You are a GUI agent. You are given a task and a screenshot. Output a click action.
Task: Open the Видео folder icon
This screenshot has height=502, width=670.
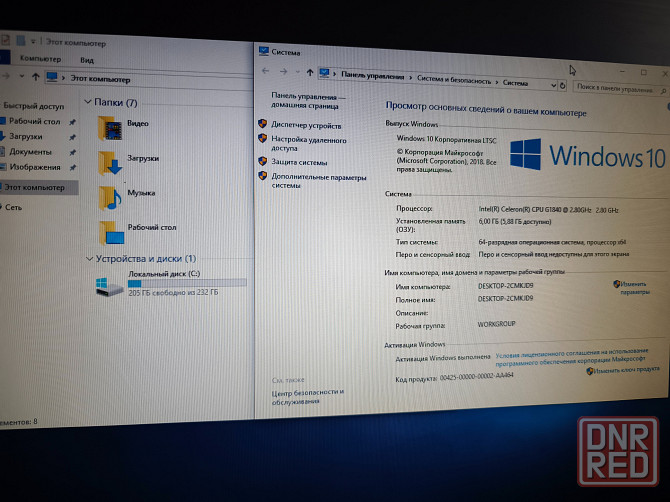tap(110, 128)
